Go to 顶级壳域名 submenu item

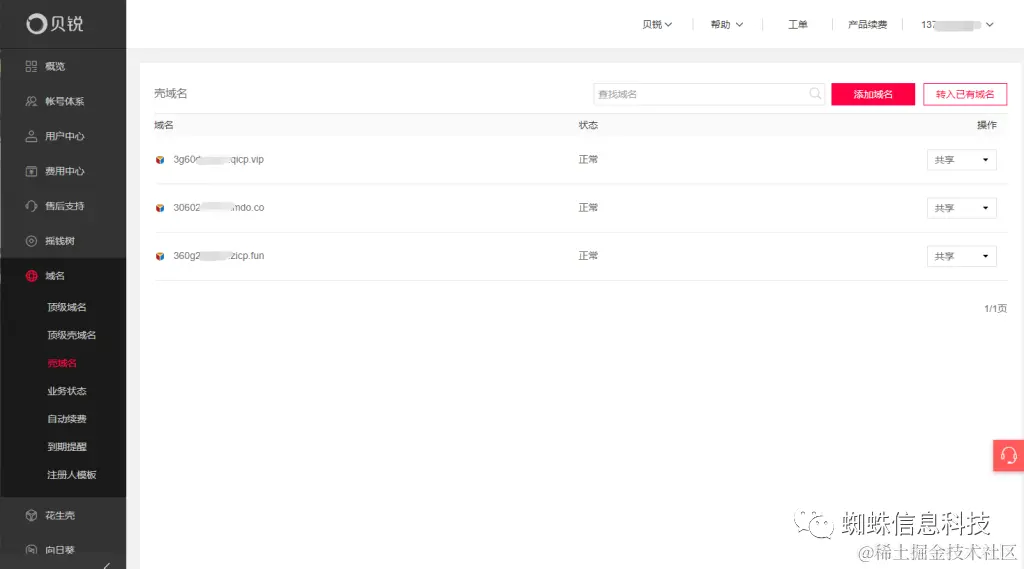[71, 335]
